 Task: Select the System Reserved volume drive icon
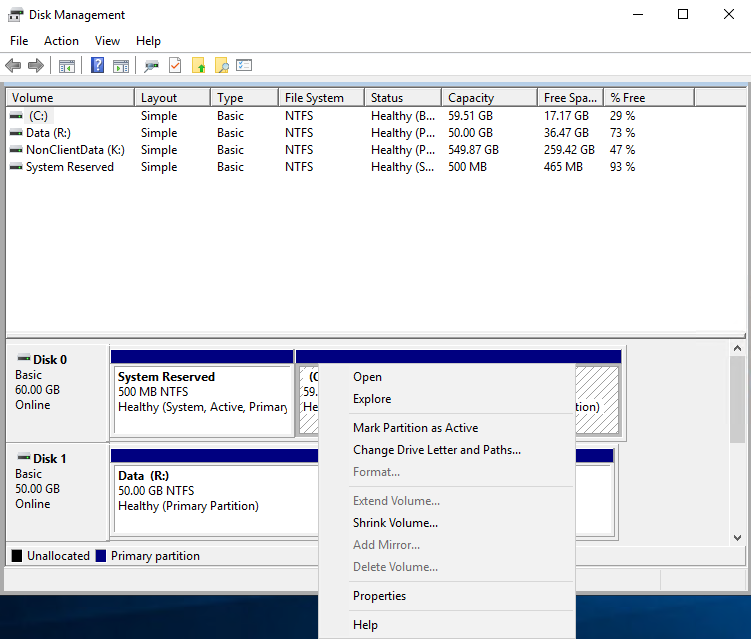(16, 167)
